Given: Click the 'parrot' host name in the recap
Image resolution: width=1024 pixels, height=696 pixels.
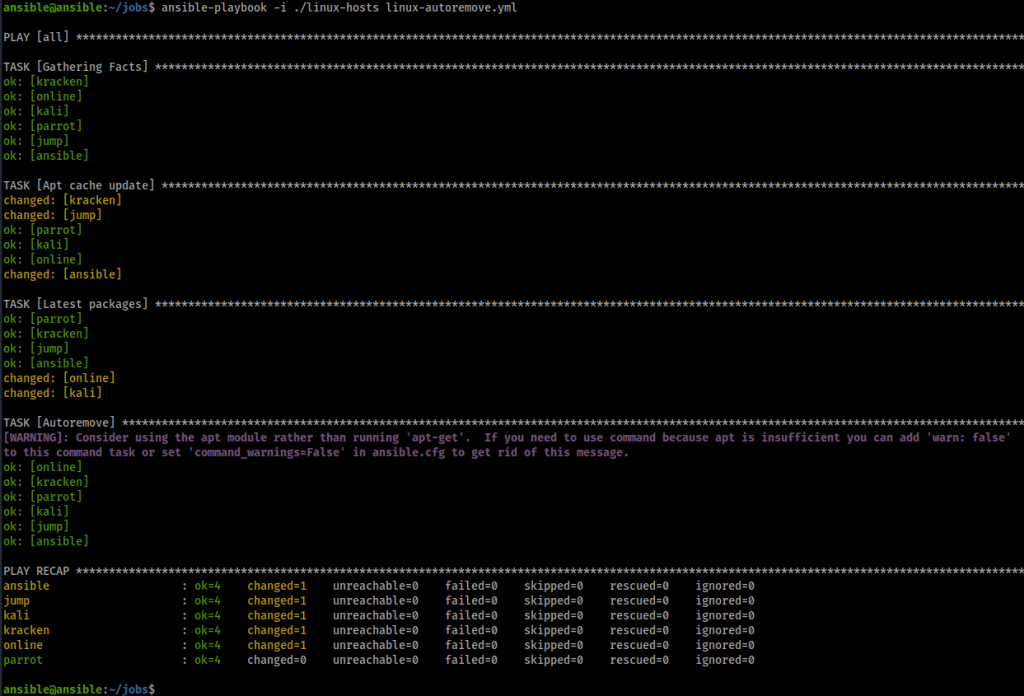Looking at the screenshot, I should 22,660.
